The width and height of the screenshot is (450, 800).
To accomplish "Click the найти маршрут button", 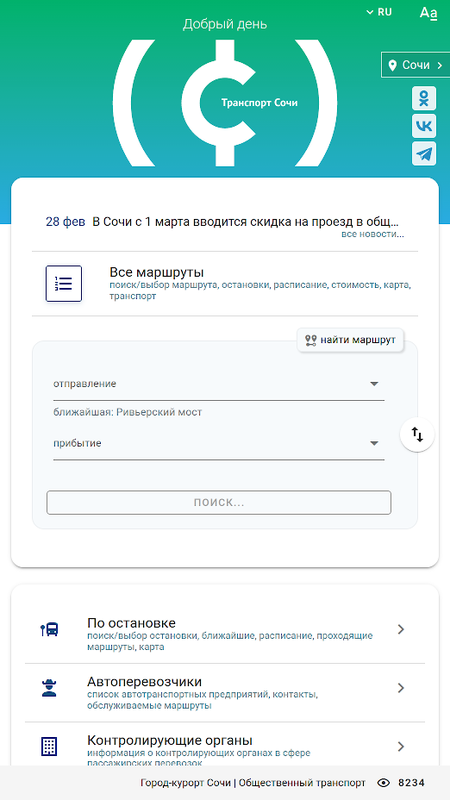I will 350,340.
